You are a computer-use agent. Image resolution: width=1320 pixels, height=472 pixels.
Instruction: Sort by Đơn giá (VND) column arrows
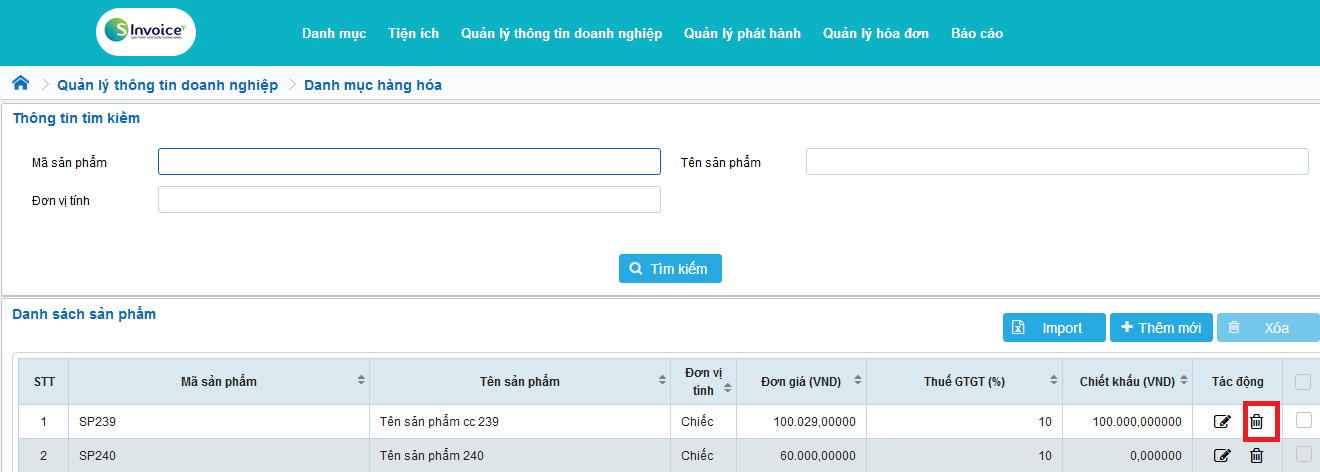point(858,381)
